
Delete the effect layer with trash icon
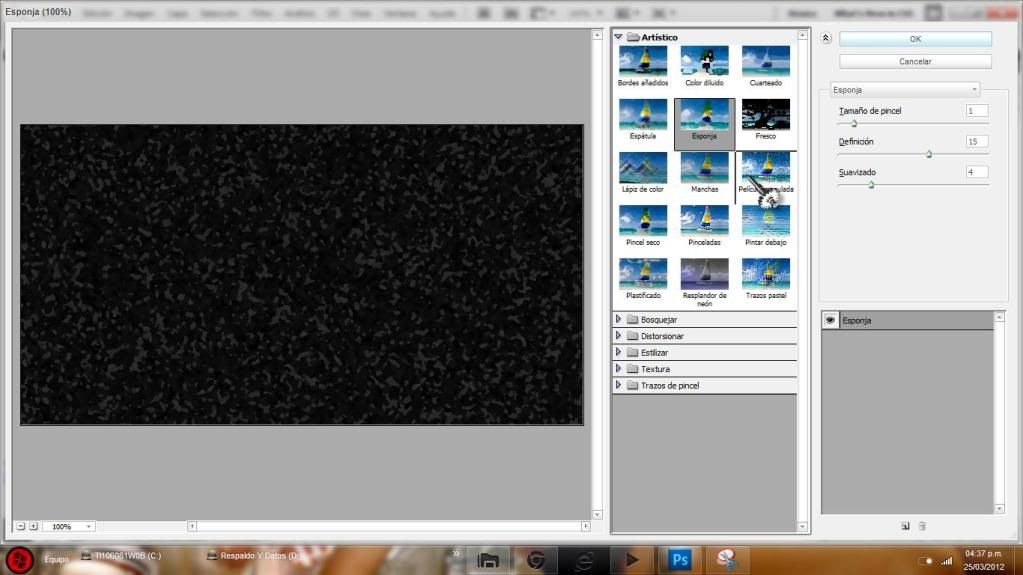point(922,526)
